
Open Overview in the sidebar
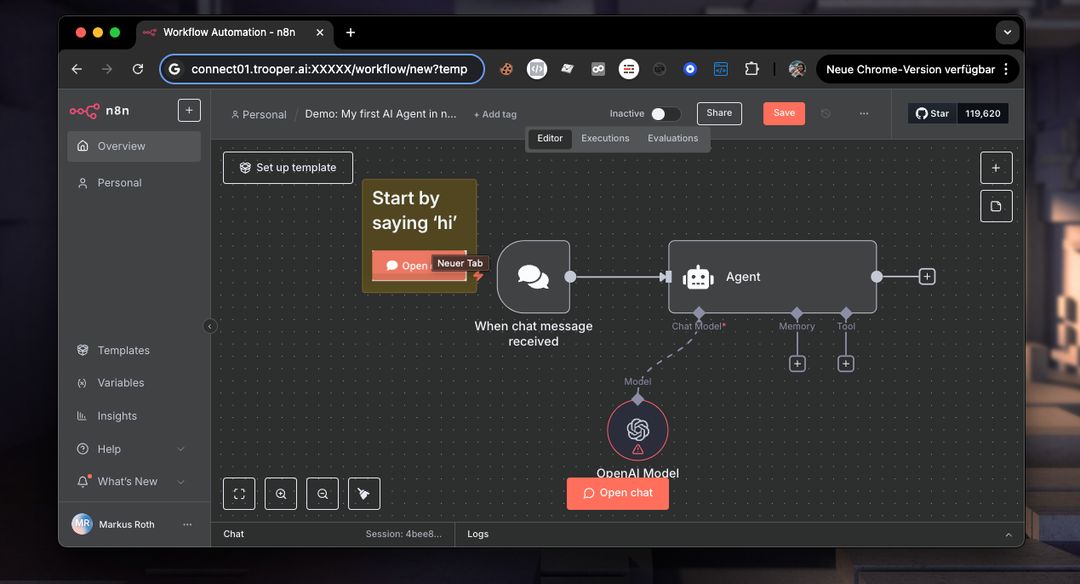(134, 146)
